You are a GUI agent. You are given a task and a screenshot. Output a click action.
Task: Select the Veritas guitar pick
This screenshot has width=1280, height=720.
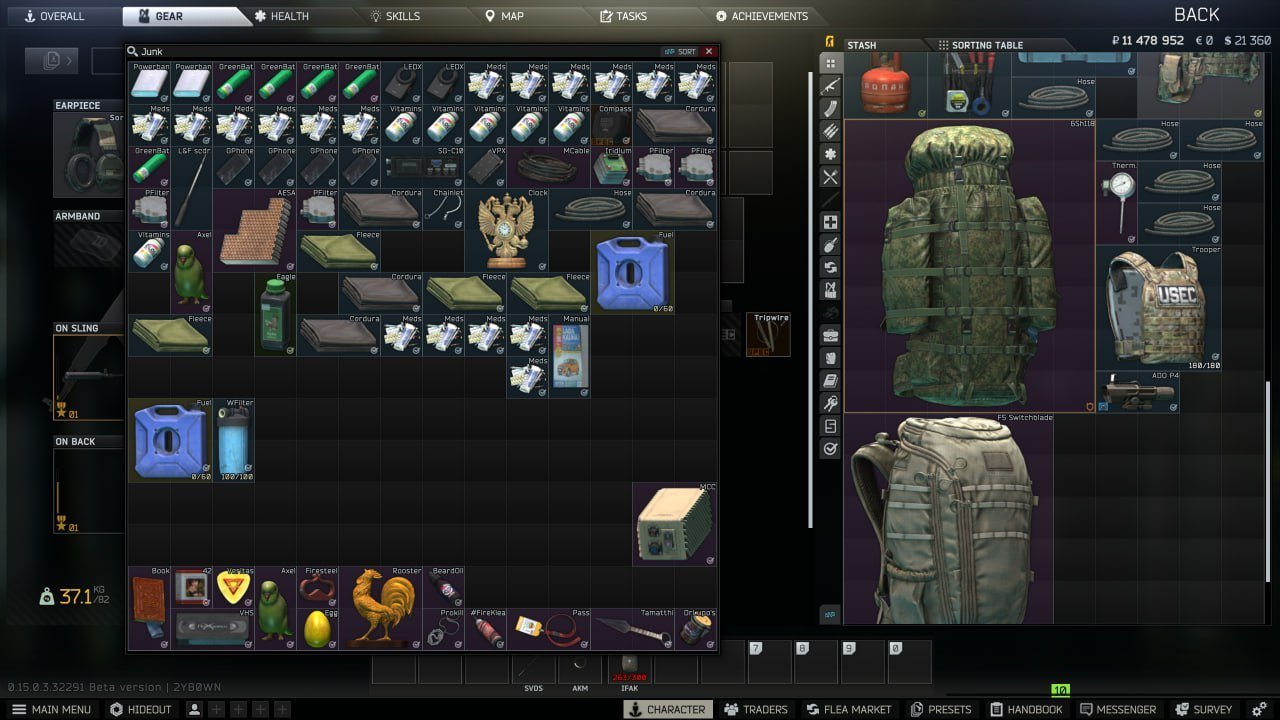pos(233,587)
